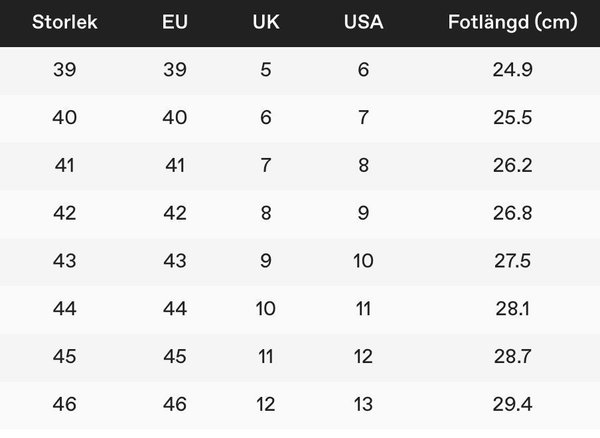Select EU size 40 cell

[x=175, y=117]
